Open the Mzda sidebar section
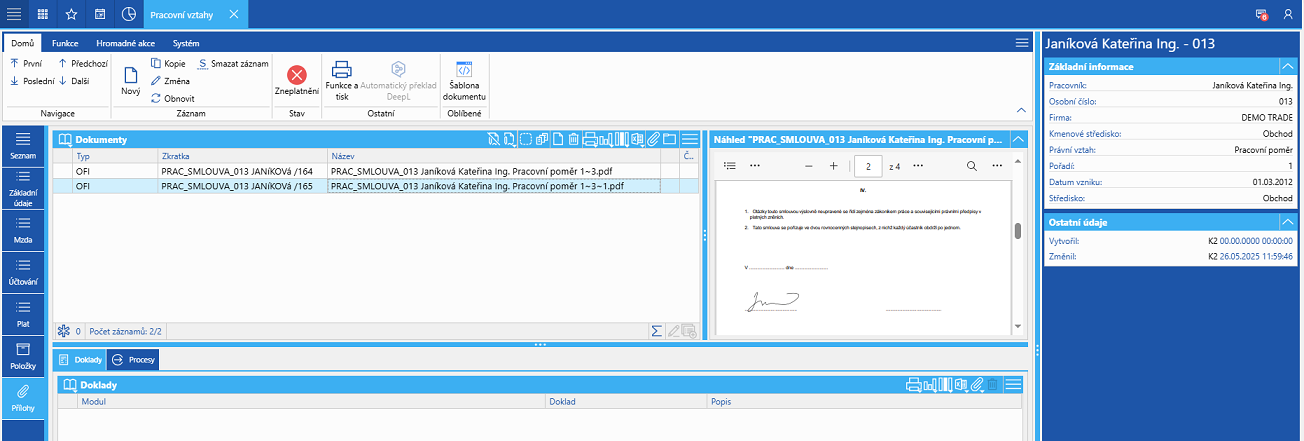Viewport: 1304px width, 441px height. 22,231
